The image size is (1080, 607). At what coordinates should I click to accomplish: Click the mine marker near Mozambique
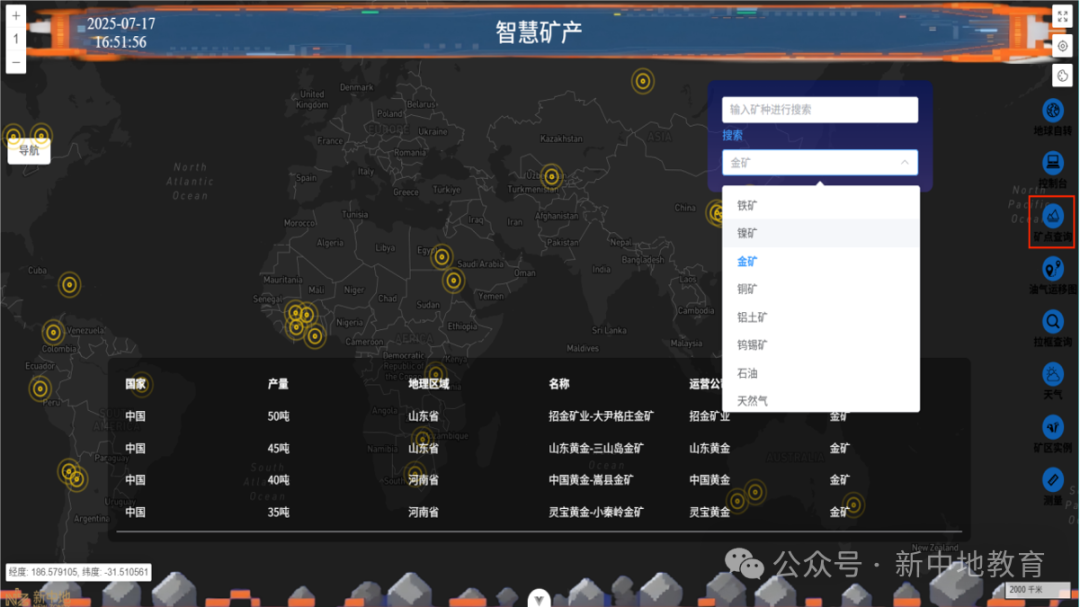tap(423, 438)
